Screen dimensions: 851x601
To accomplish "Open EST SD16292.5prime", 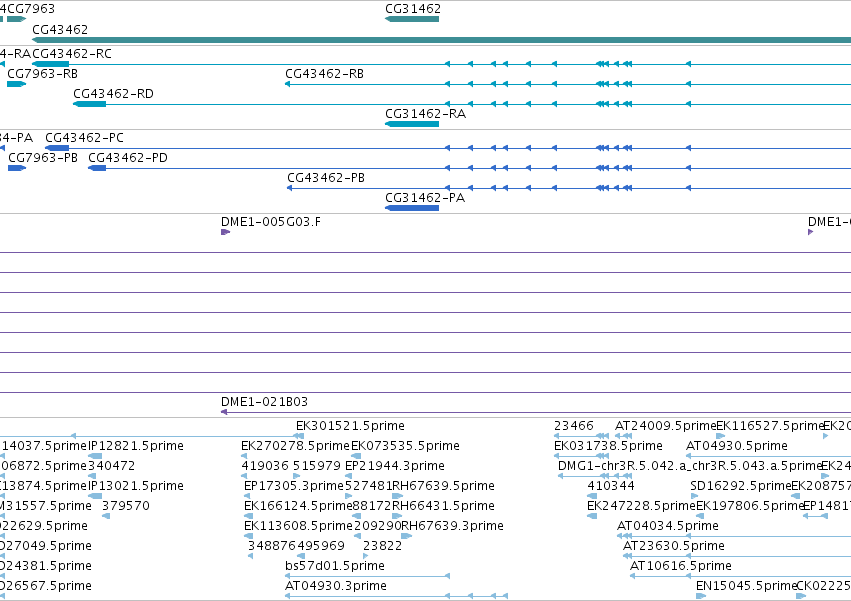I will click(741, 486).
